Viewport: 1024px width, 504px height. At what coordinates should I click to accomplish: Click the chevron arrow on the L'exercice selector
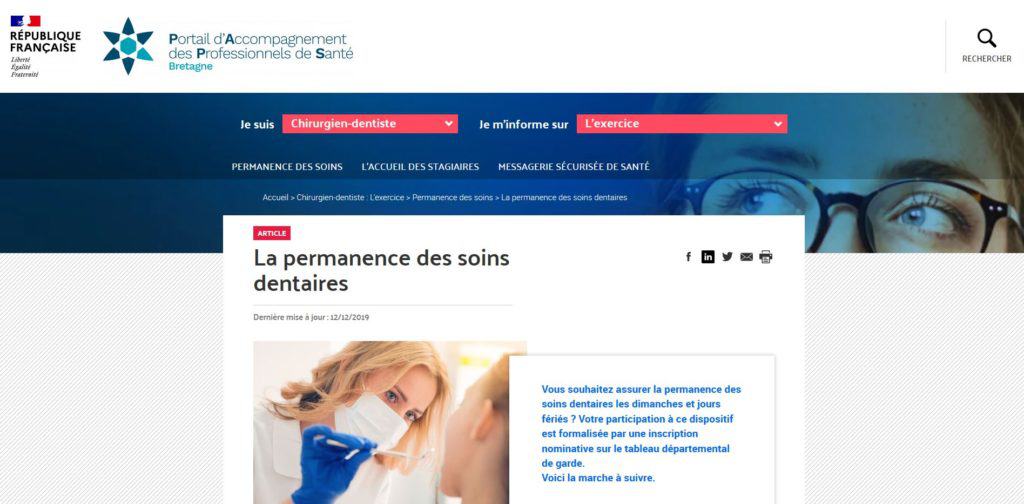tap(777, 123)
